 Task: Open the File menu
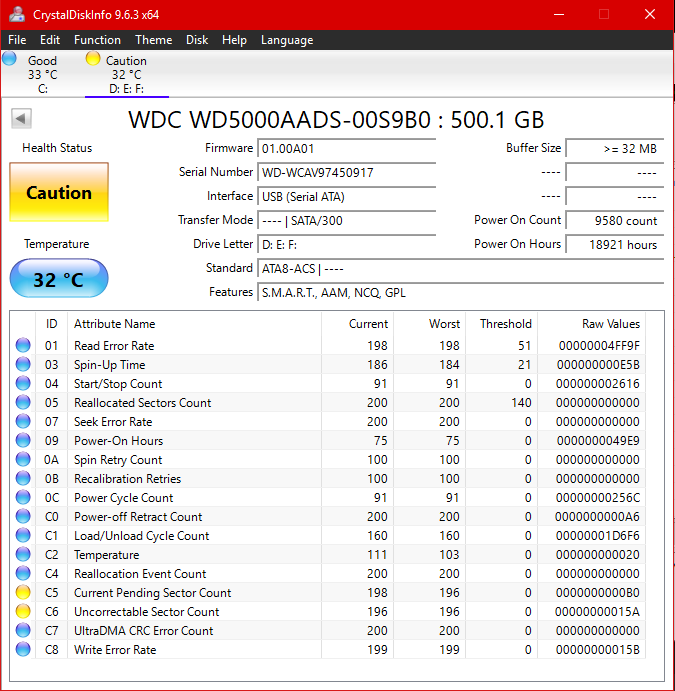(x=17, y=40)
